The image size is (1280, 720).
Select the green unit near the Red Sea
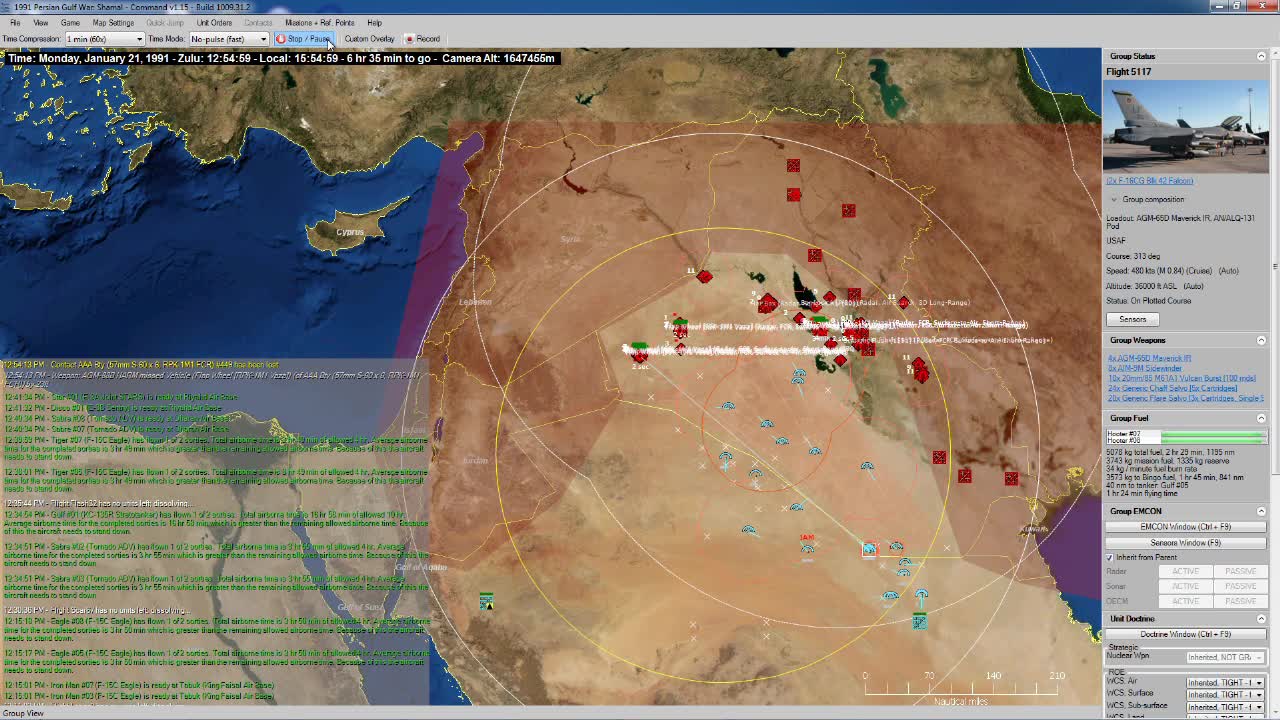(486, 601)
